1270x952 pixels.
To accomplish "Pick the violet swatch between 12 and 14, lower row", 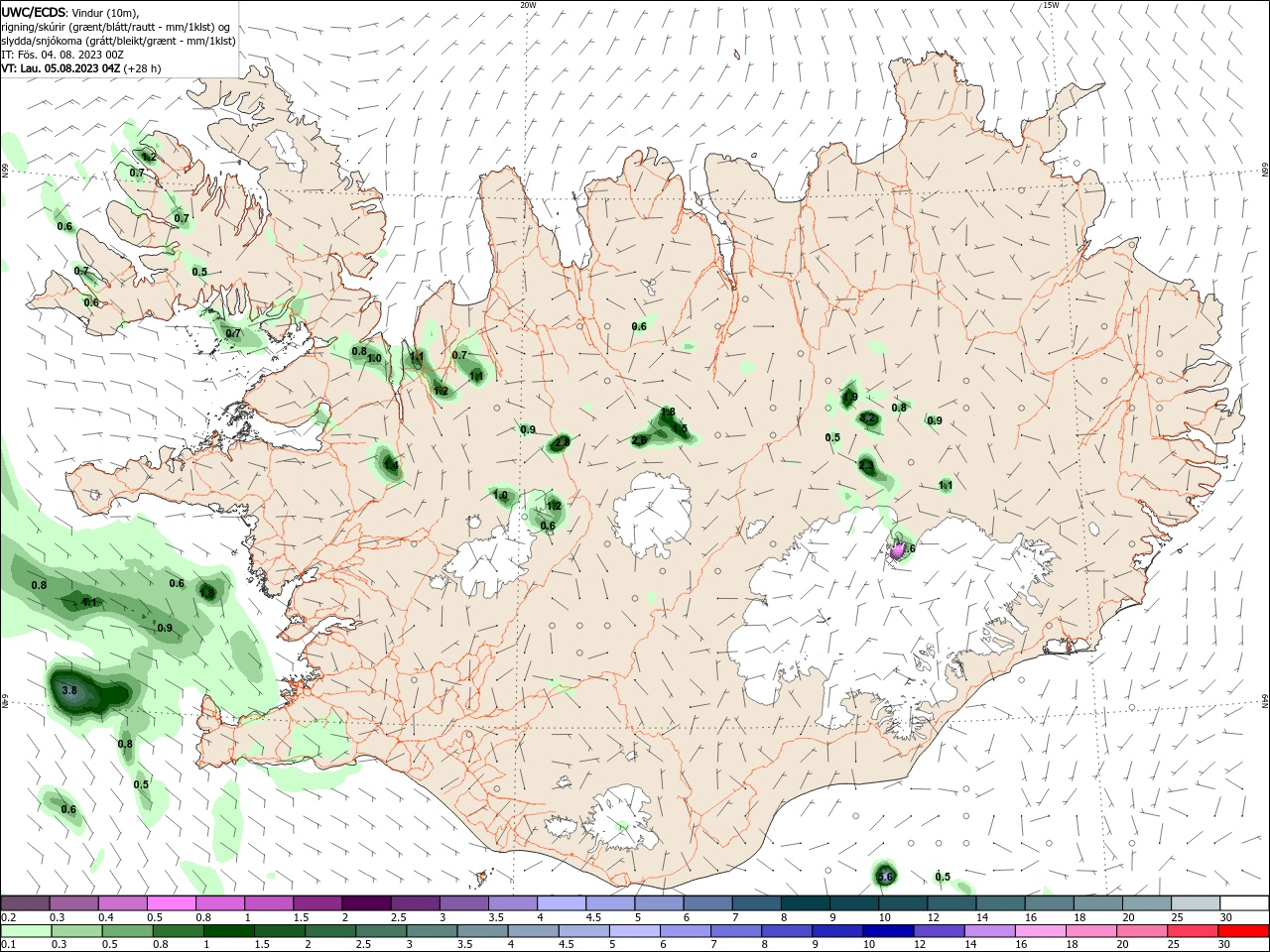I will pyautogui.click(x=940, y=931).
